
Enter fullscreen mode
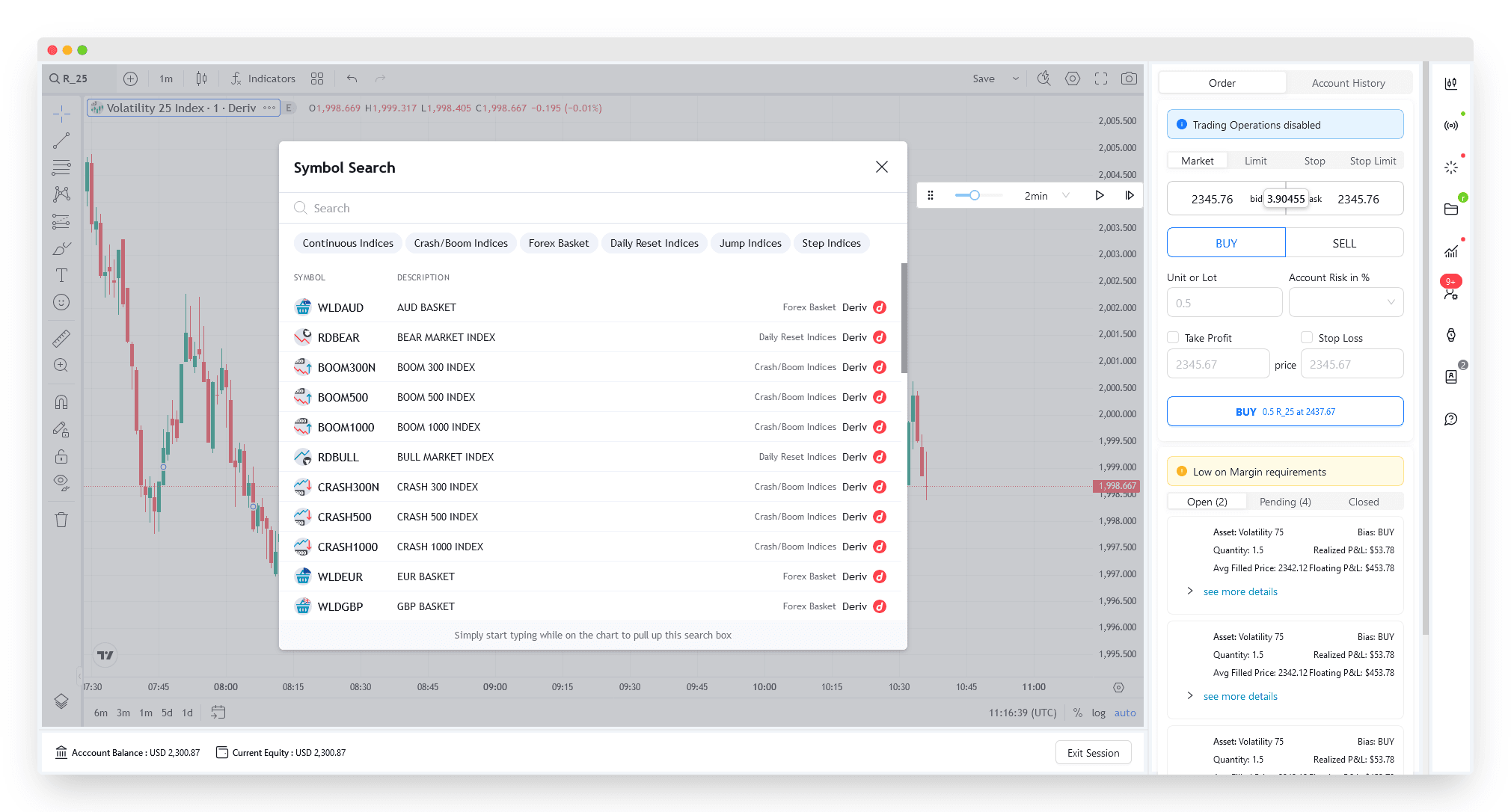point(1101,79)
